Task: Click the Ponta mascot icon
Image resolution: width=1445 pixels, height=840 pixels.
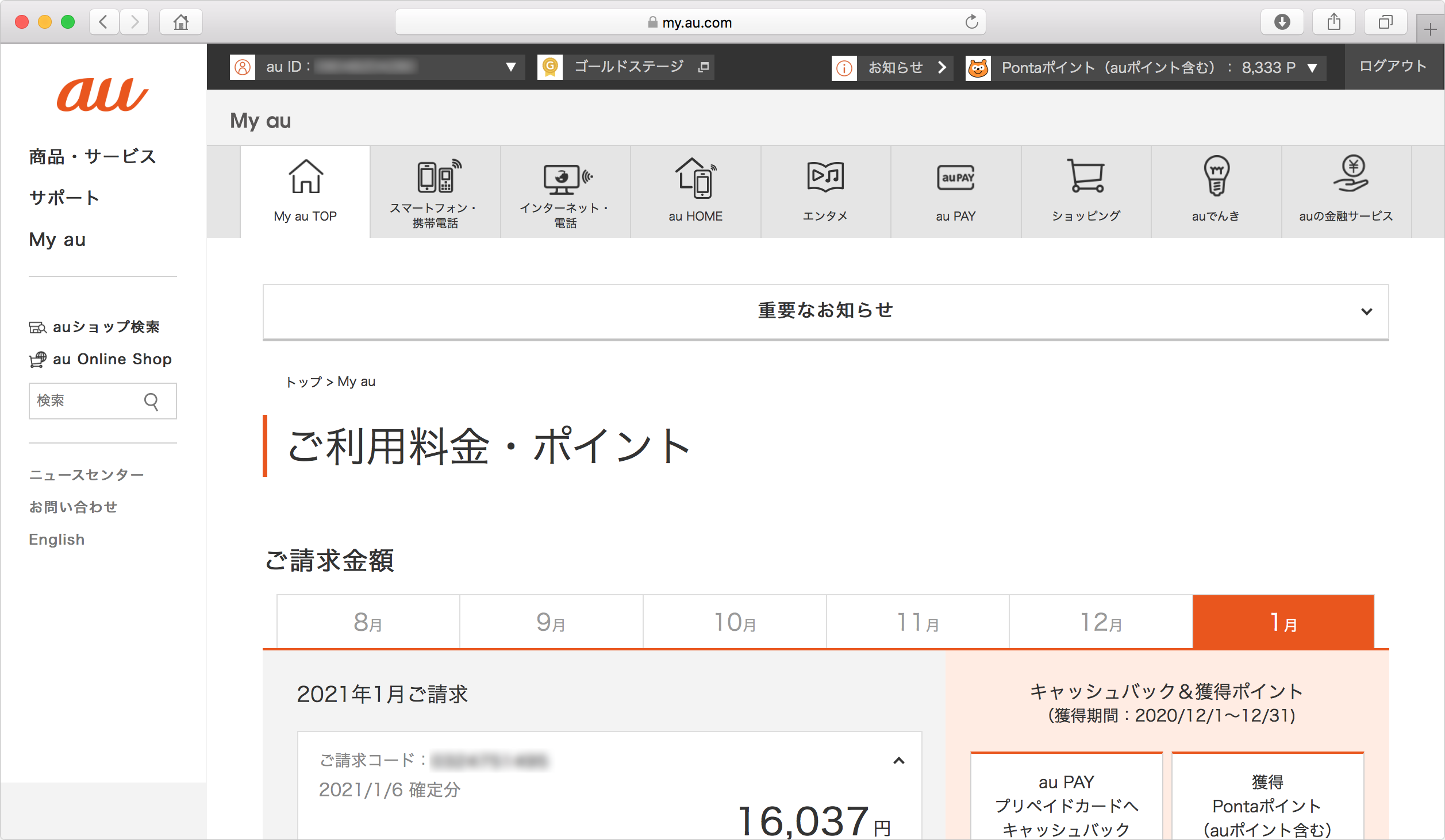Action: click(x=978, y=68)
